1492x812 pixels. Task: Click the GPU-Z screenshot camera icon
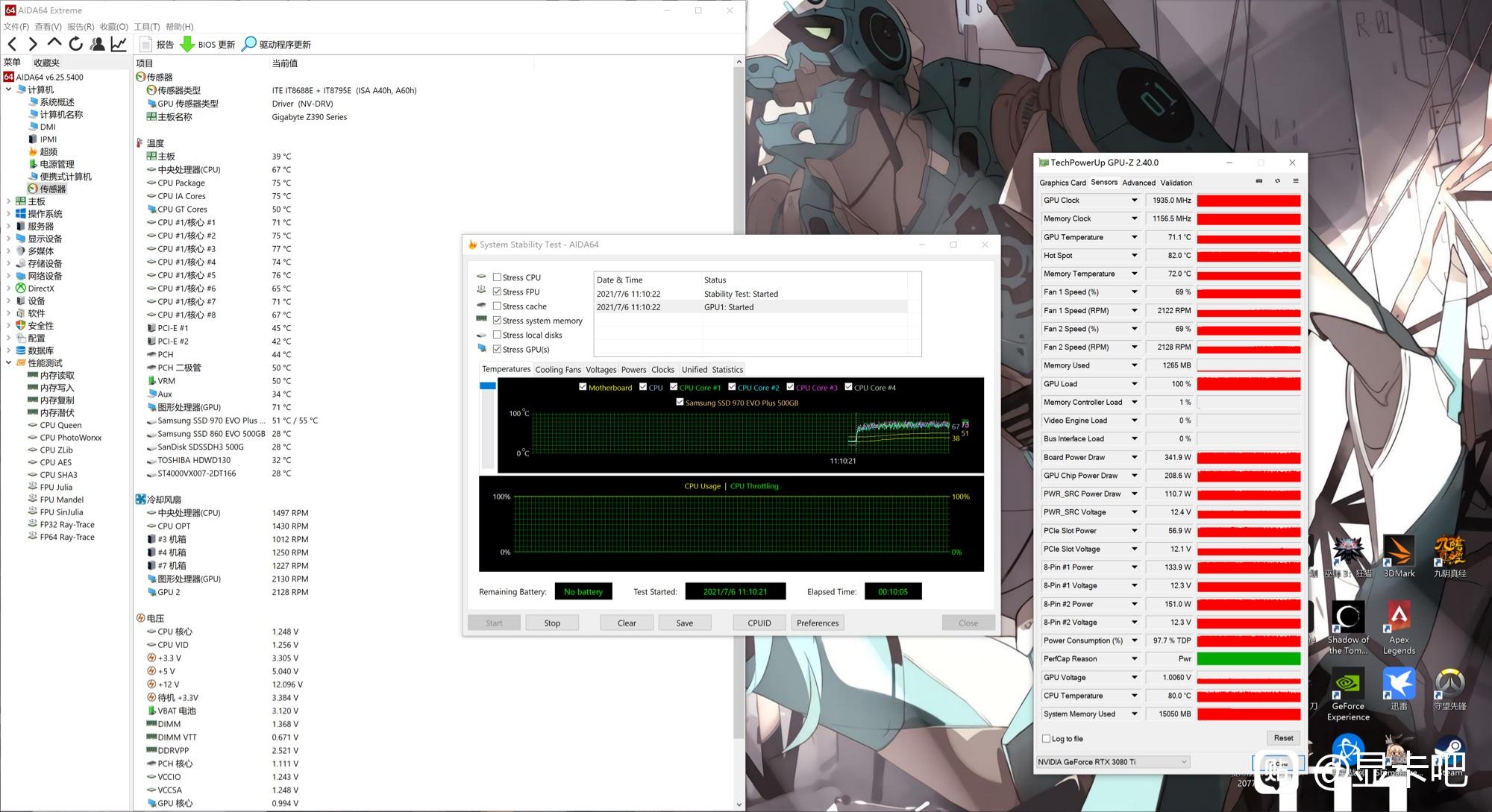[1259, 181]
